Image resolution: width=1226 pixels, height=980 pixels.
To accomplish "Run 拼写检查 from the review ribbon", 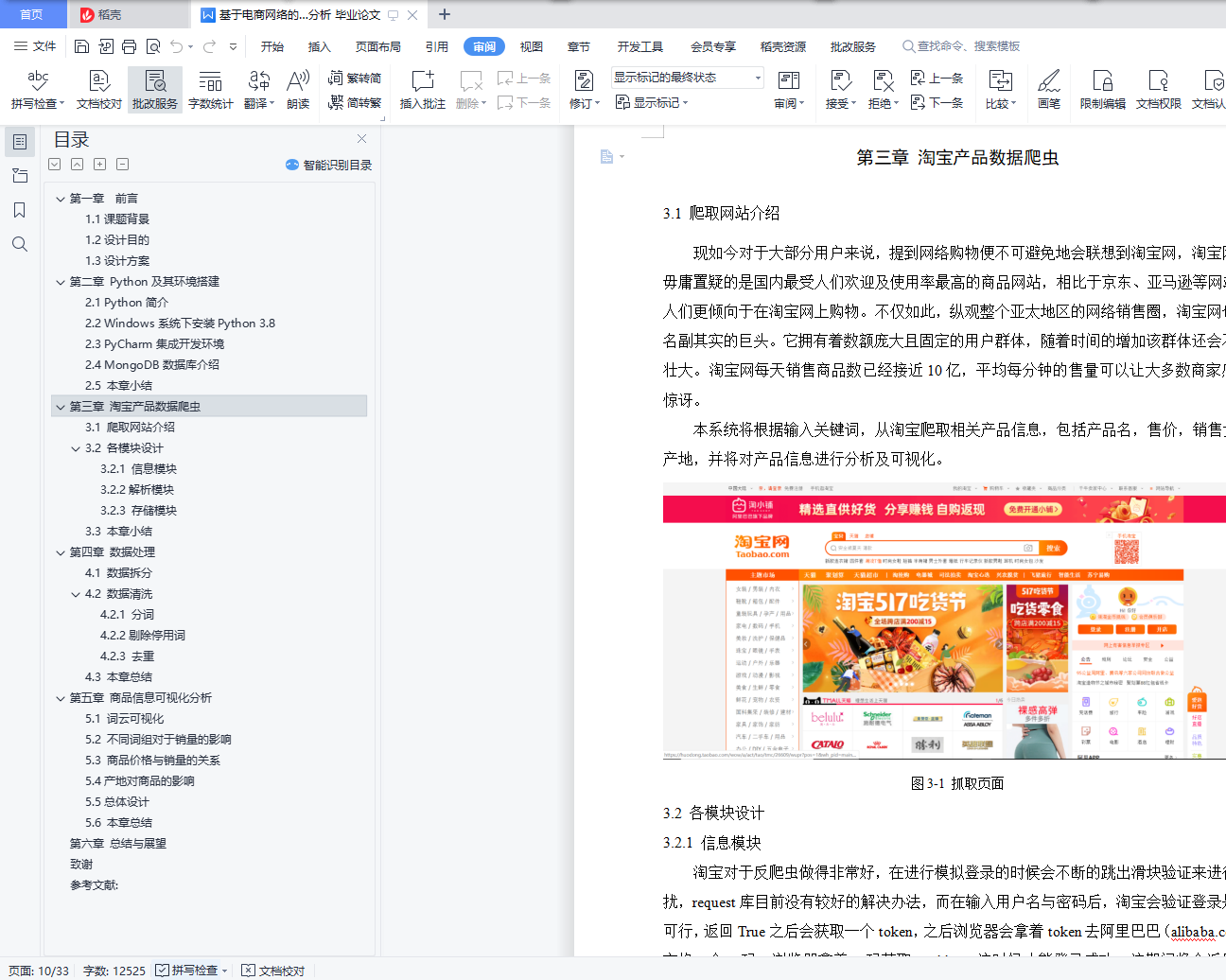I will click(38, 90).
